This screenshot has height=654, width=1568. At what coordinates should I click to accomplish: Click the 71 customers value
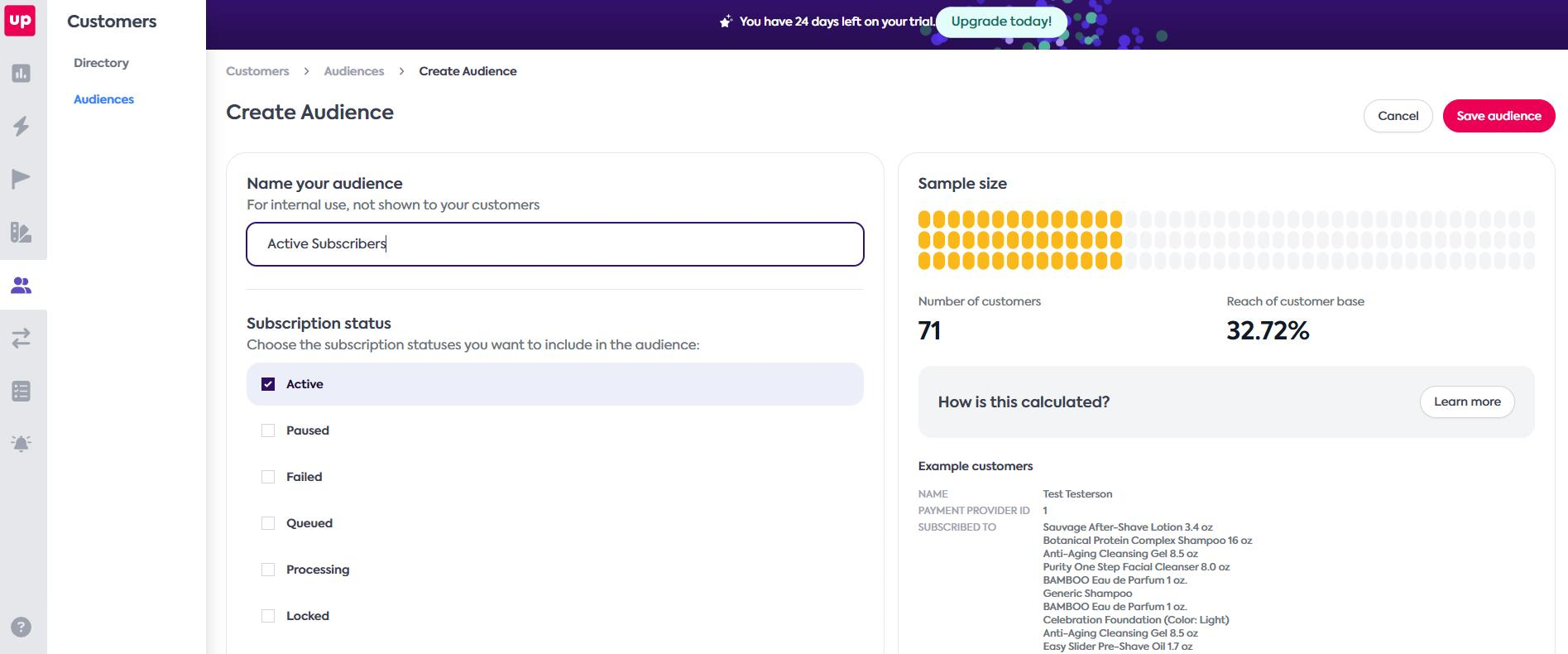929,331
